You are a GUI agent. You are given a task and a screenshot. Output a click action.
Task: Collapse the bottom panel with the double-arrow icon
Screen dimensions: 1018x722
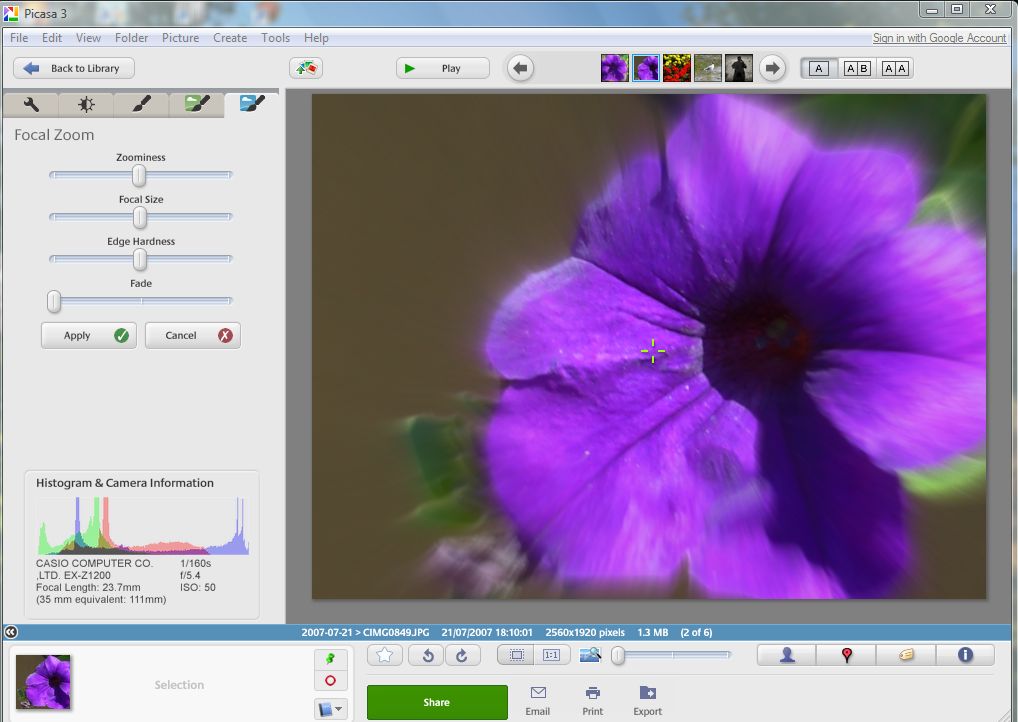pos(11,632)
